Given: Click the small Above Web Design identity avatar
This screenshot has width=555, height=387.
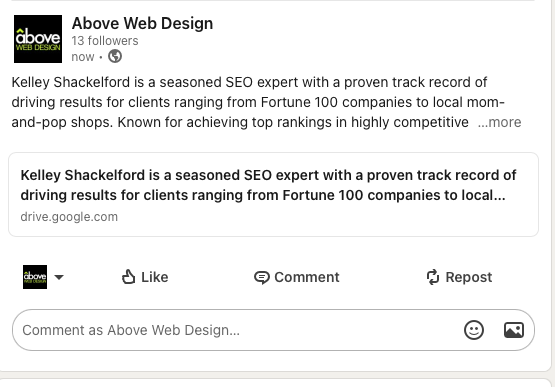Looking at the screenshot, I should 35,277.
